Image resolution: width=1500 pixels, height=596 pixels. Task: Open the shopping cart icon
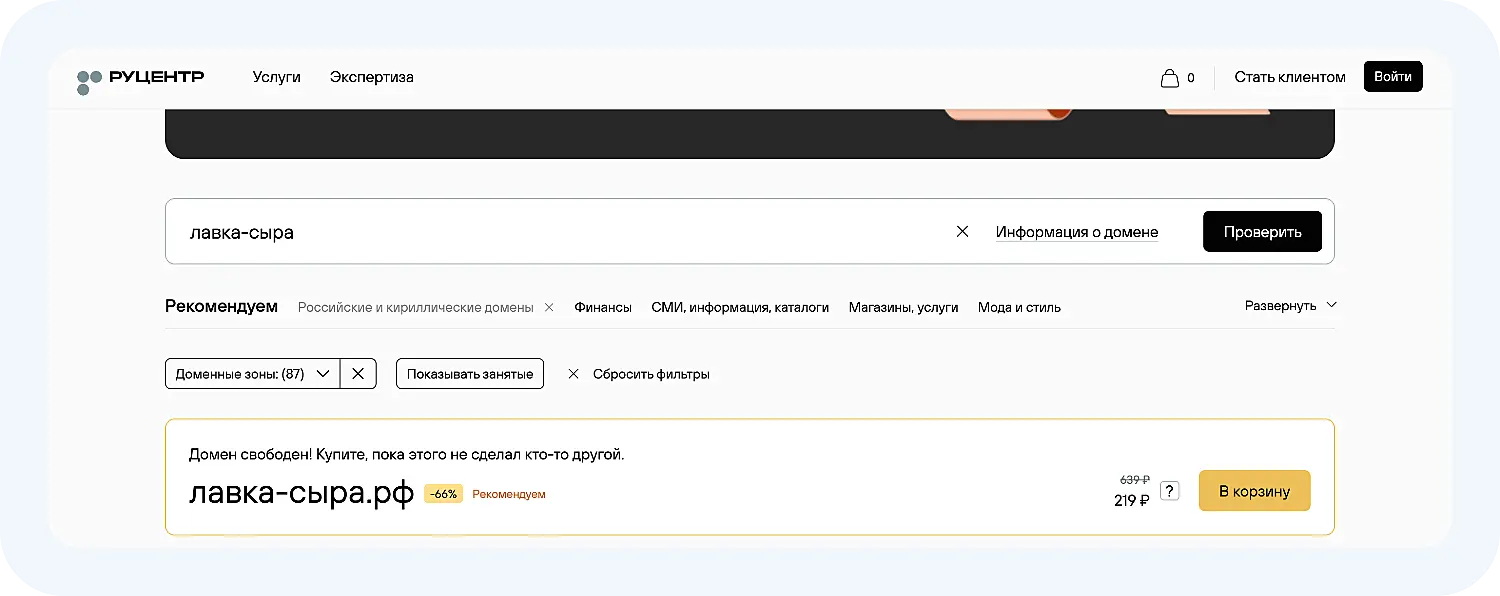pos(1169,77)
